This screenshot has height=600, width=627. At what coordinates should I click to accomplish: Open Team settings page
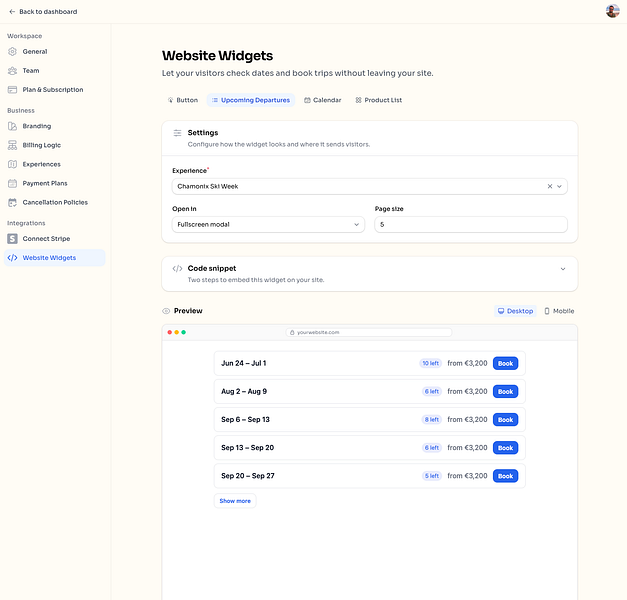pyautogui.click(x=54, y=71)
